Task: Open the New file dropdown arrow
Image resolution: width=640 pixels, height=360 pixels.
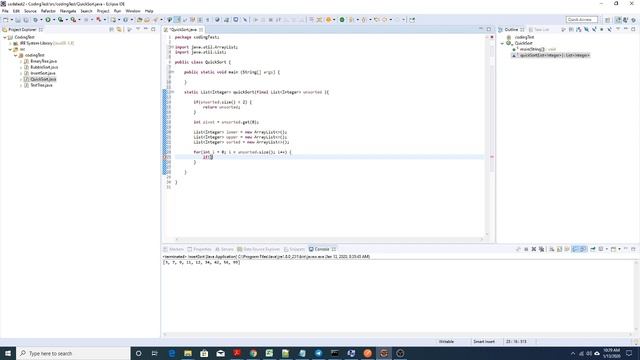Action: [11, 20]
